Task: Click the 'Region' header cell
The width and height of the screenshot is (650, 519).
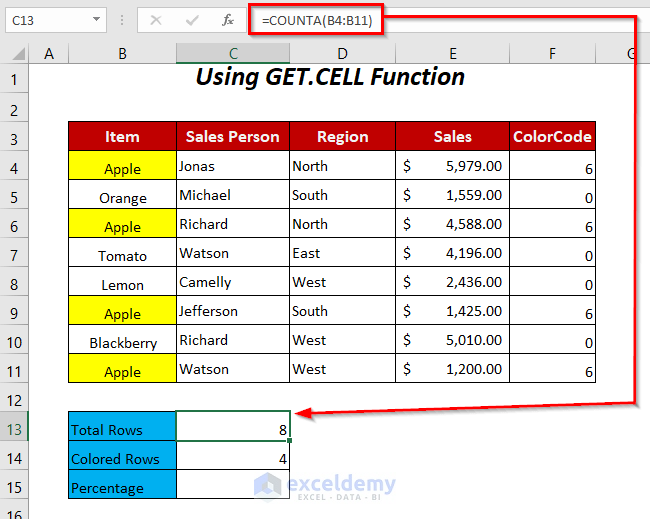Action: [342, 136]
